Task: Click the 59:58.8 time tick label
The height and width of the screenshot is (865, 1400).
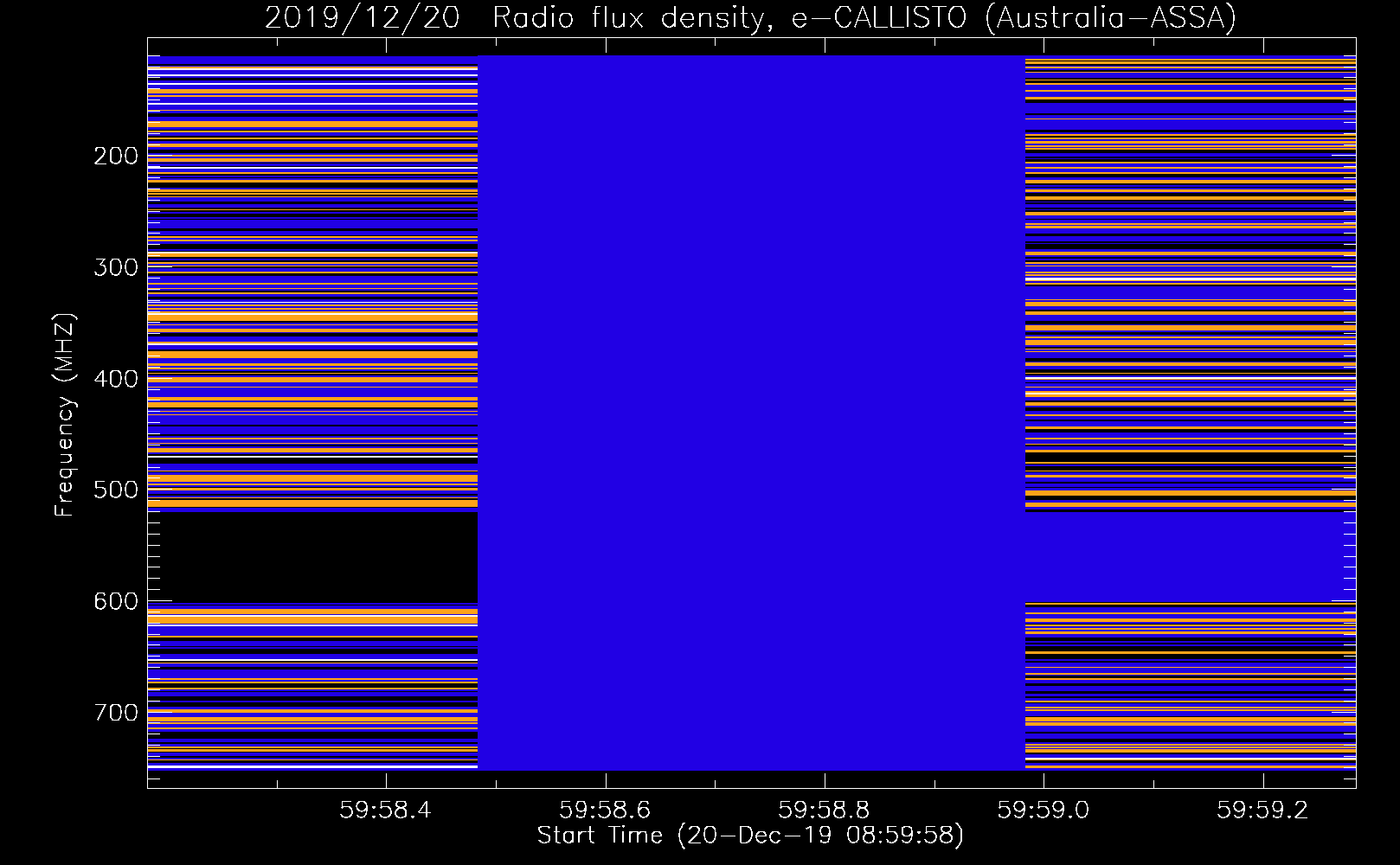Action: tap(824, 810)
